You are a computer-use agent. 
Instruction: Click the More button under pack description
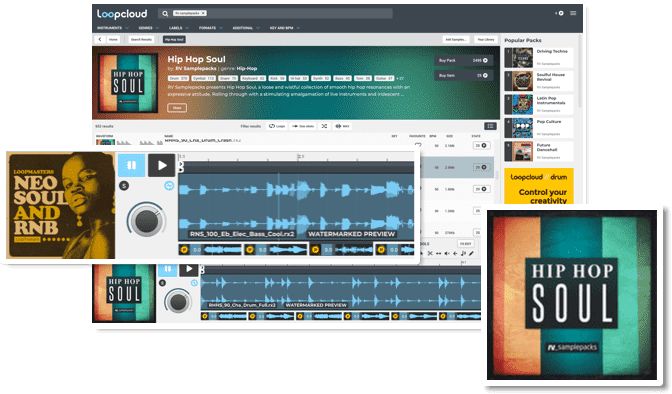coord(177,108)
